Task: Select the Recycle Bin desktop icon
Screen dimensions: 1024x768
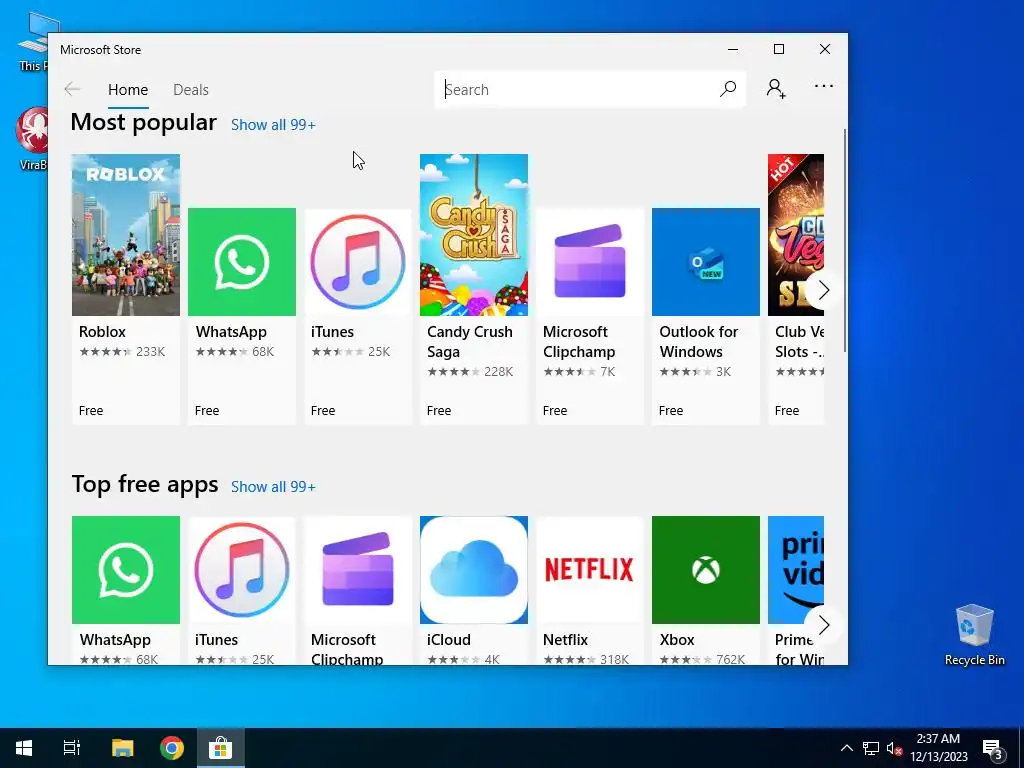Action: pyautogui.click(x=974, y=634)
